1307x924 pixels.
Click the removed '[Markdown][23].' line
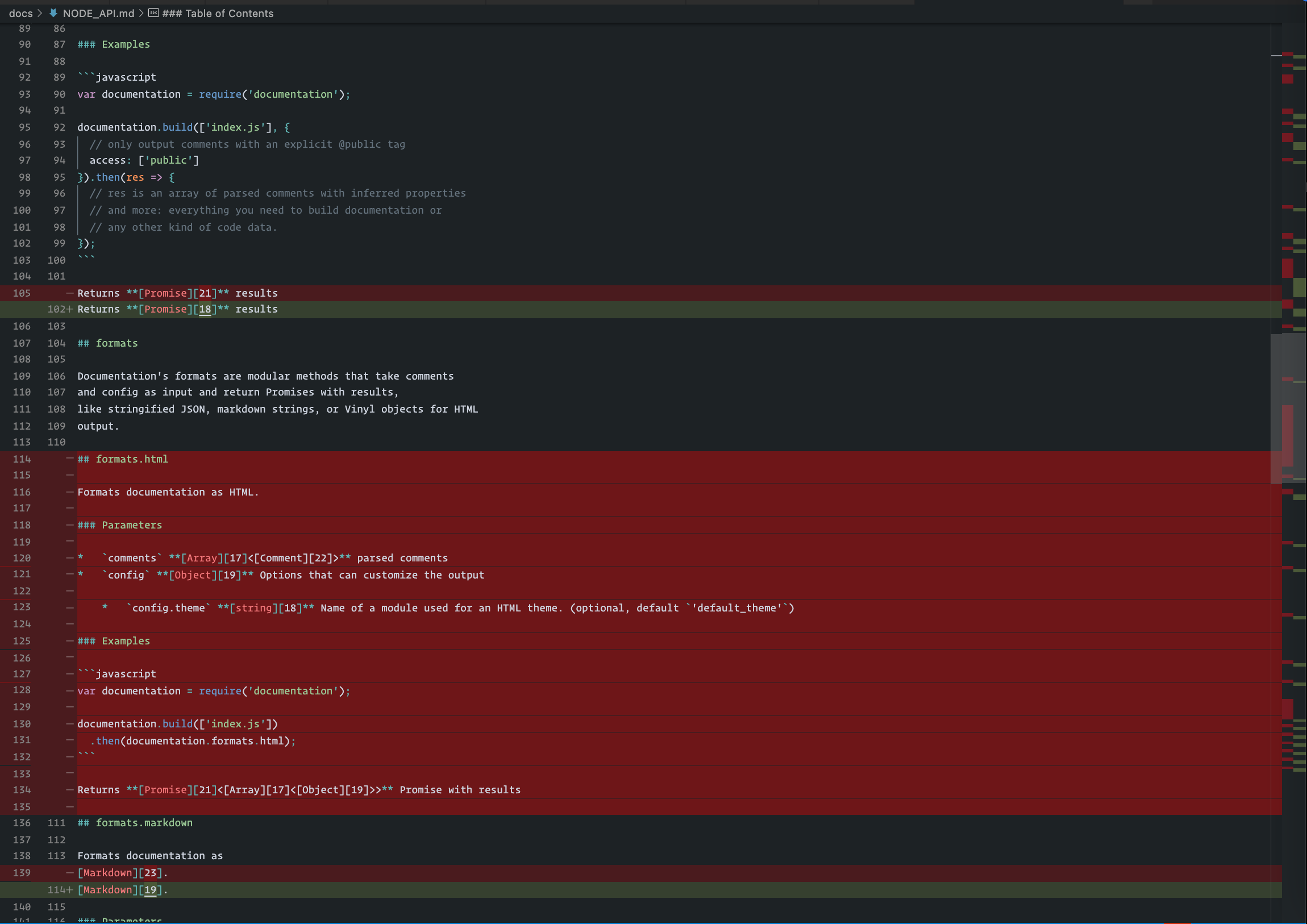(x=123, y=873)
